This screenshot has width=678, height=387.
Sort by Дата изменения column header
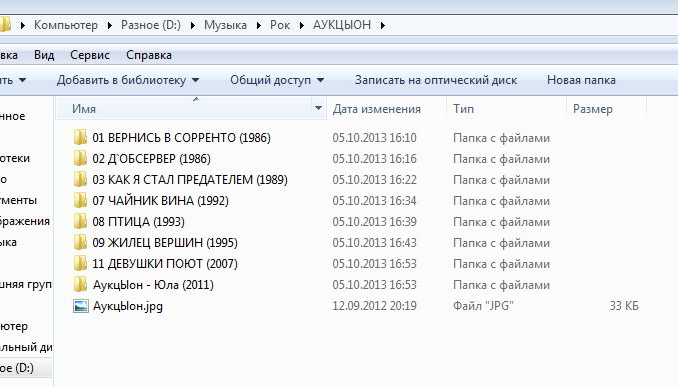click(377, 109)
